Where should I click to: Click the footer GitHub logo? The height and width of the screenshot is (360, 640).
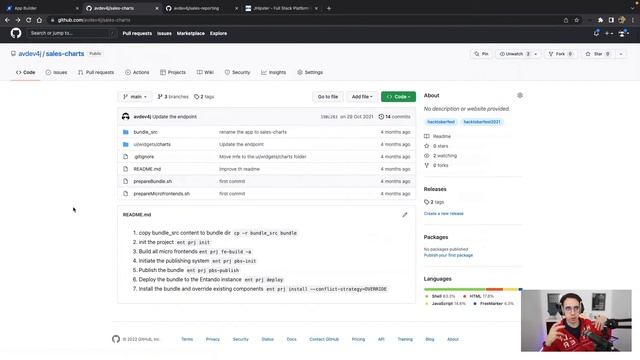click(x=116, y=339)
